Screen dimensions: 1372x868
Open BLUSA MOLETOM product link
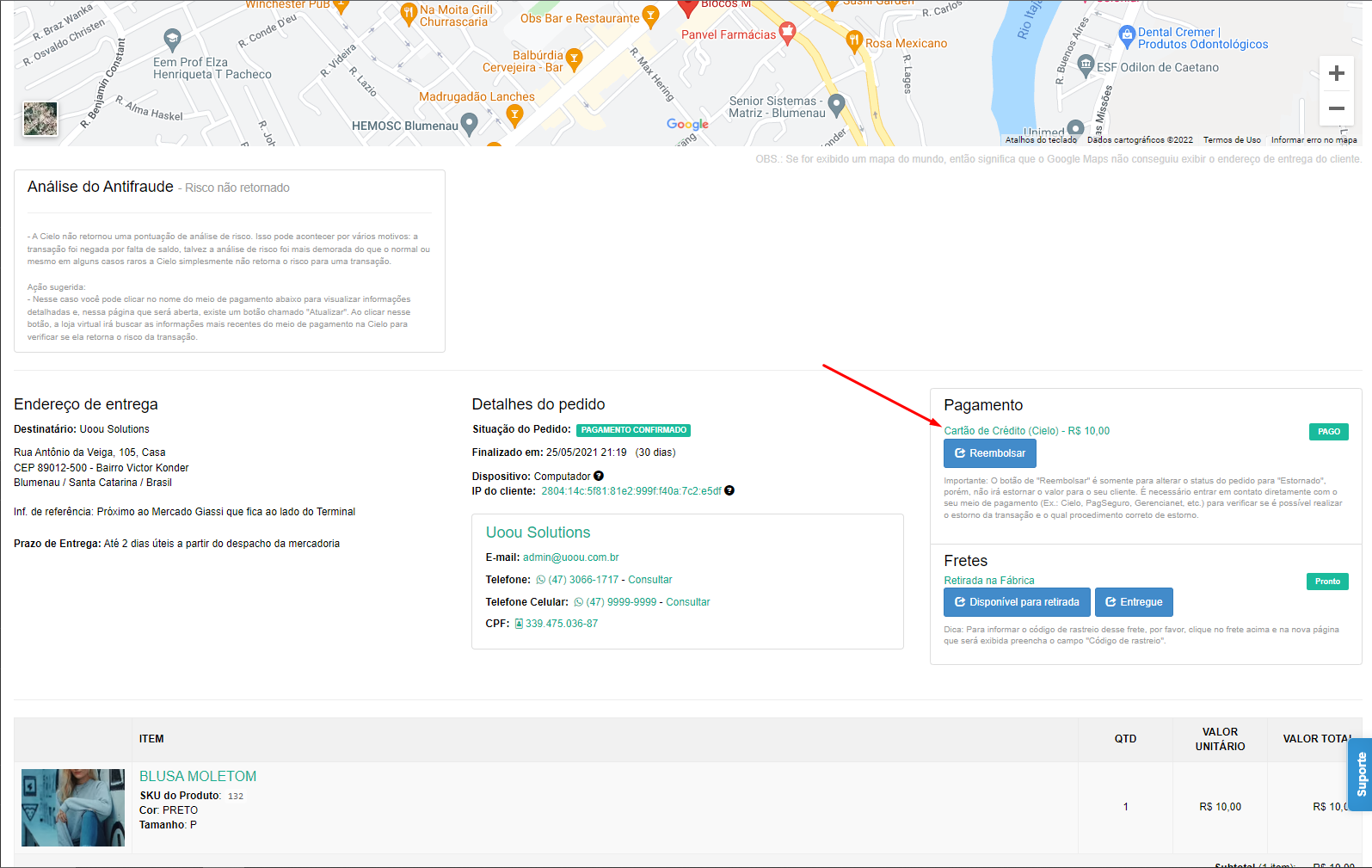point(198,776)
